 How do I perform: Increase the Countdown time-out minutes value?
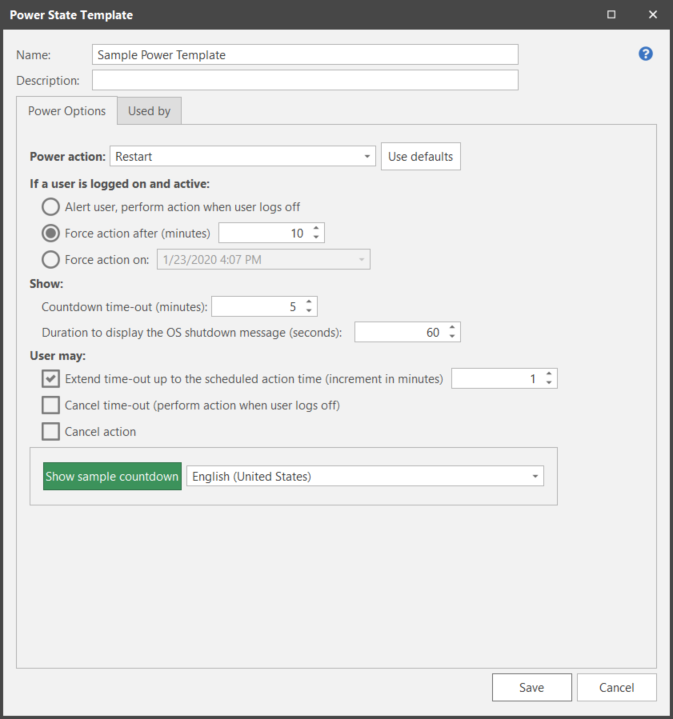[x=309, y=302]
